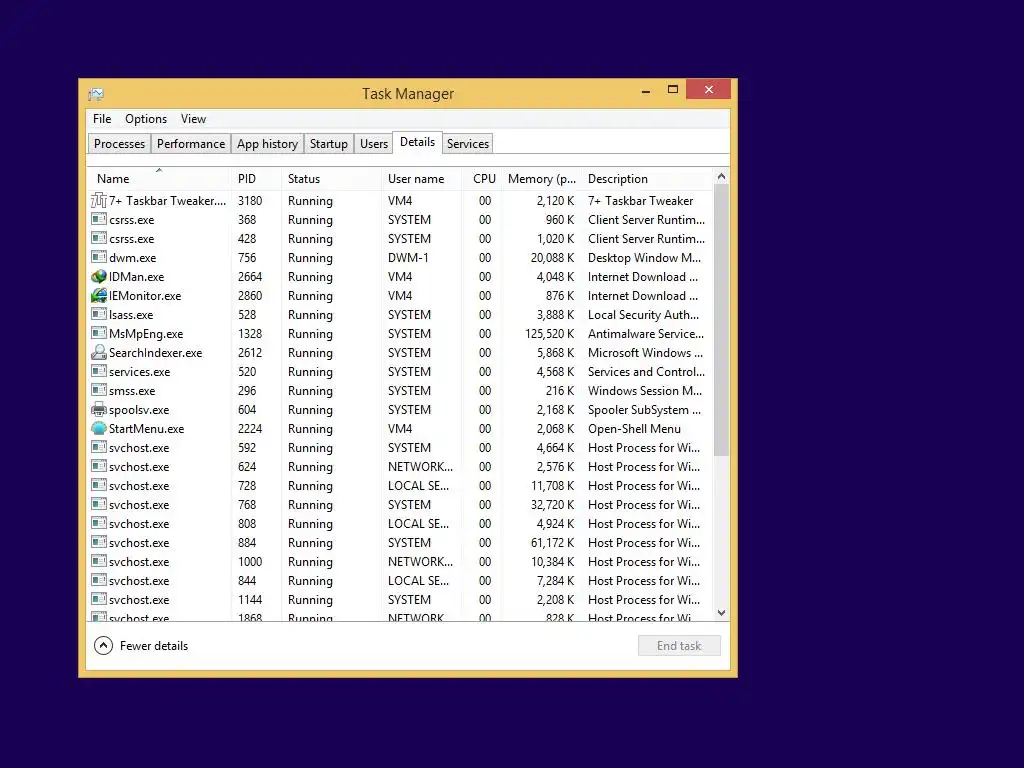
Task: Select the StartMenu.exe process name
Action: 146,429
